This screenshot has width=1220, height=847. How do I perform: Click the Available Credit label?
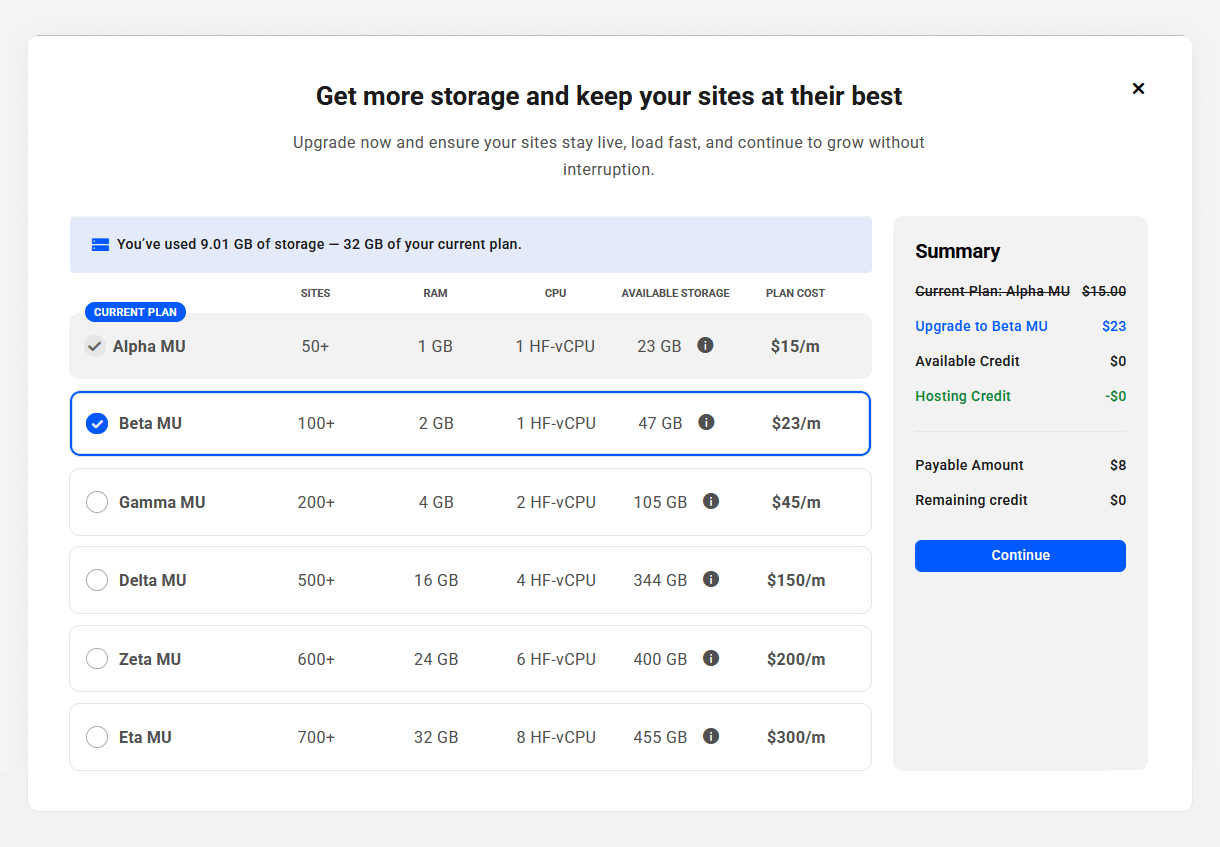(x=967, y=361)
